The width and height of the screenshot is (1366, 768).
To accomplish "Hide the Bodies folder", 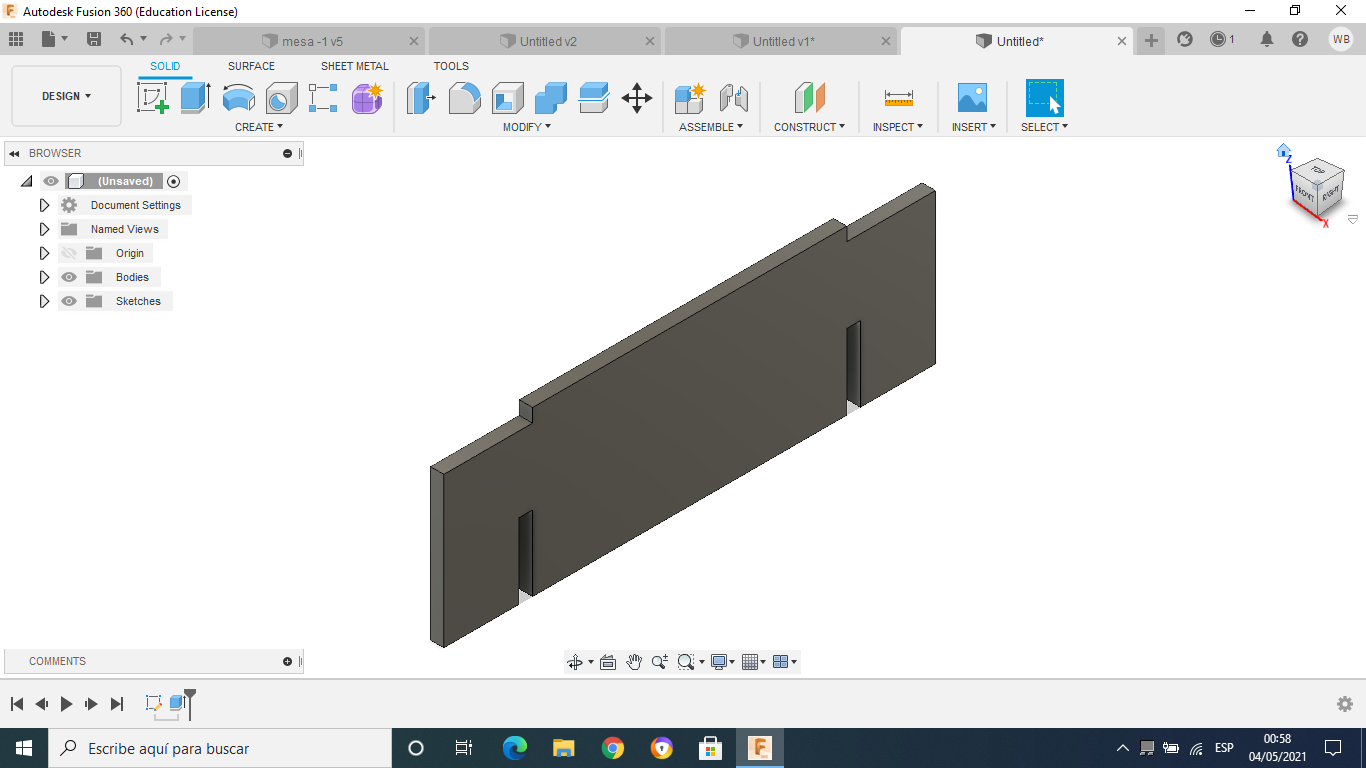I will 69,277.
